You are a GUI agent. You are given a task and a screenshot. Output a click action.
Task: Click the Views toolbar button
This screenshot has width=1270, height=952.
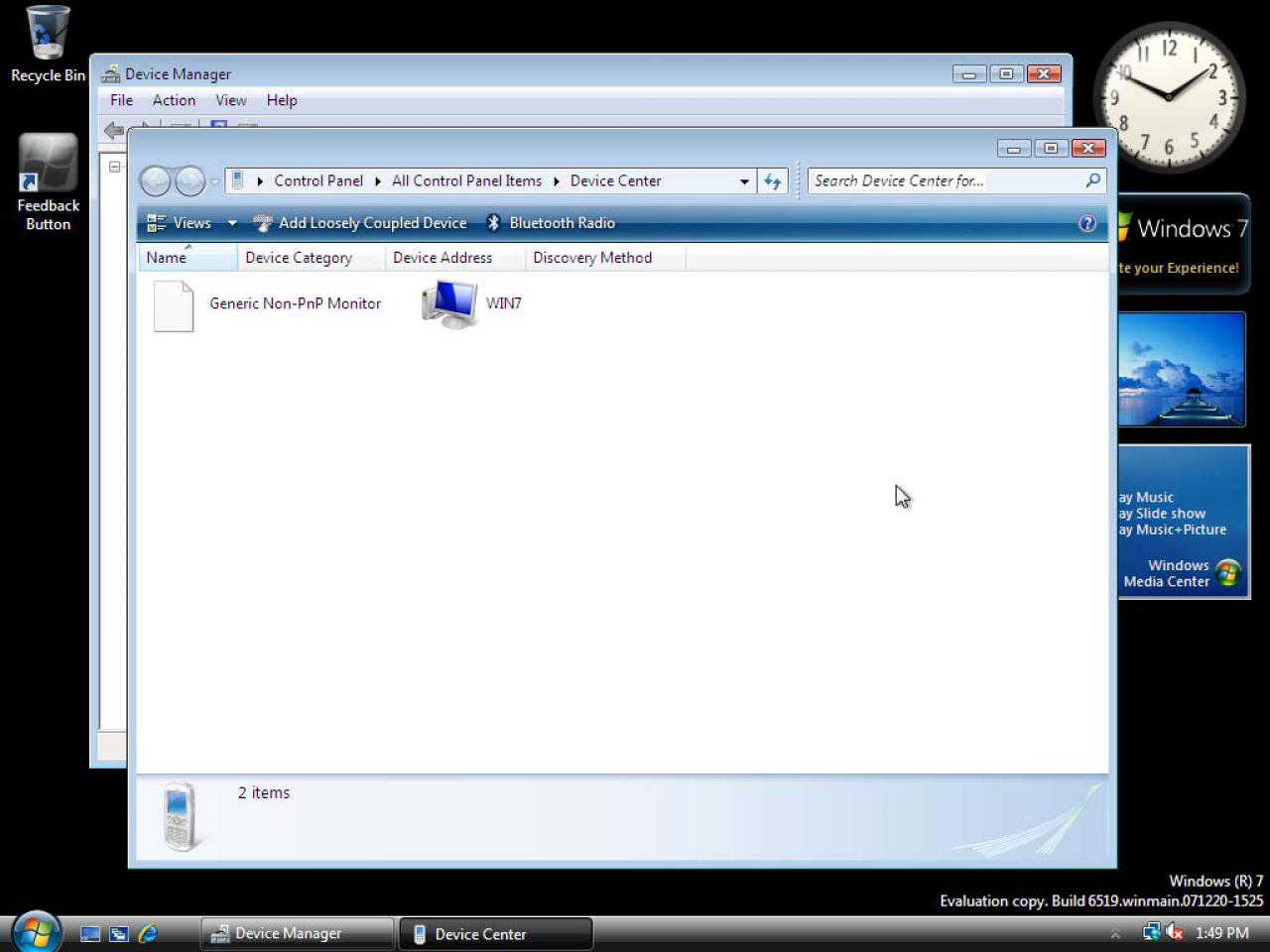click(x=180, y=223)
